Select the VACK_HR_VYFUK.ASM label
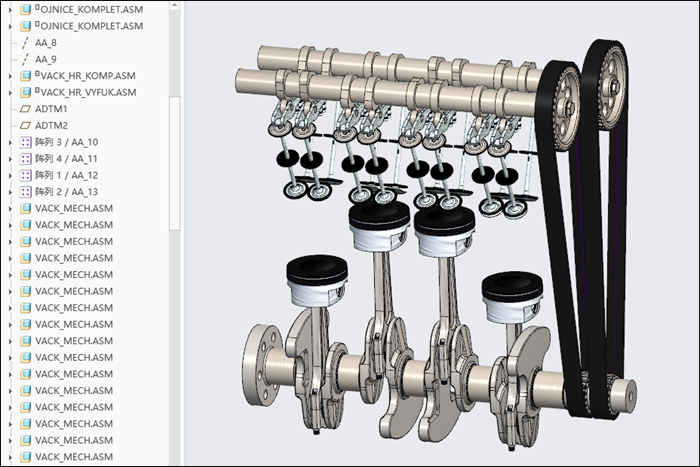This screenshot has width=700, height=467. tap(86, 92)
